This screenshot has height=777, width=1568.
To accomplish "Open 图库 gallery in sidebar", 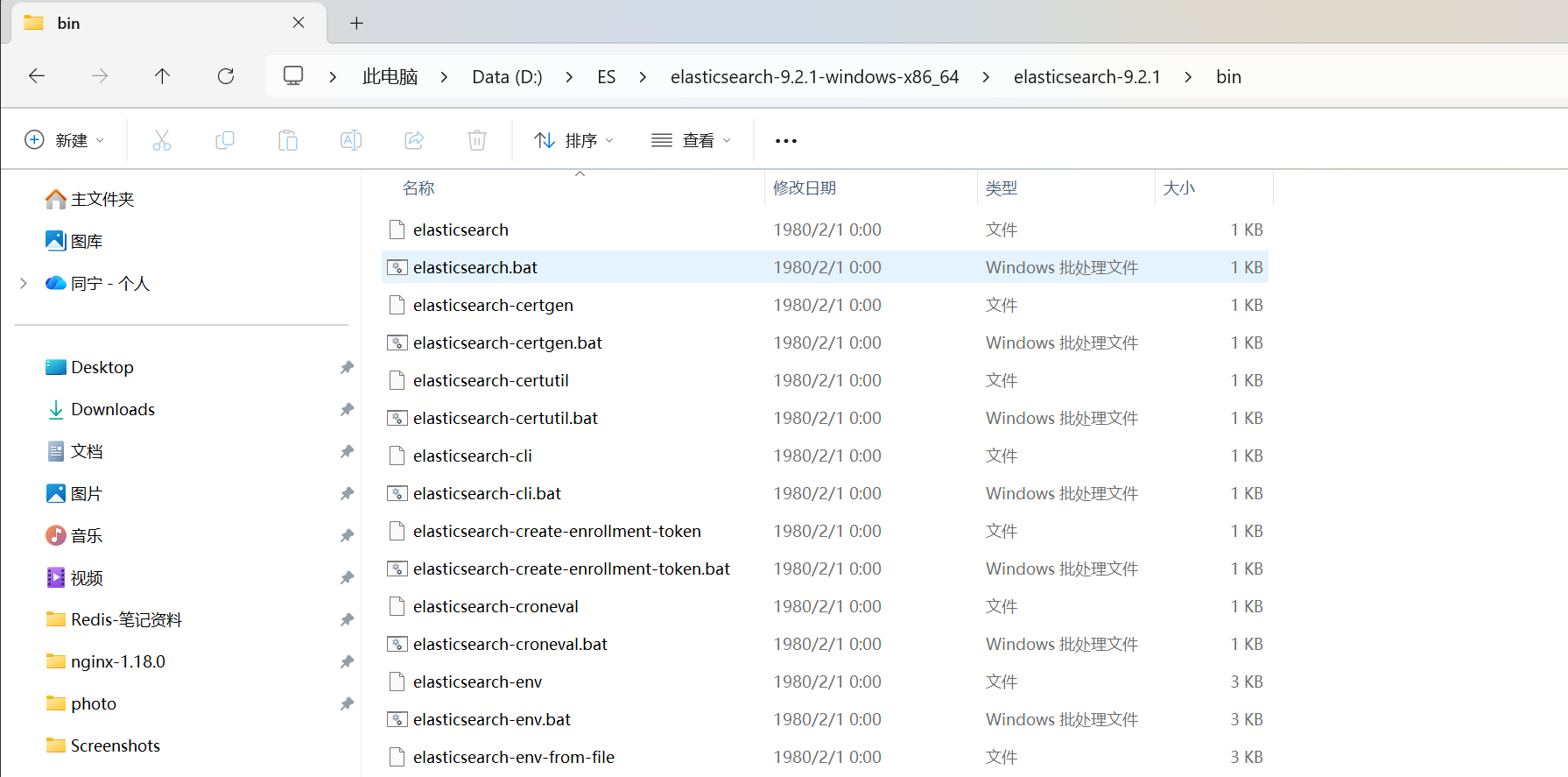I will tap(74, 241).
